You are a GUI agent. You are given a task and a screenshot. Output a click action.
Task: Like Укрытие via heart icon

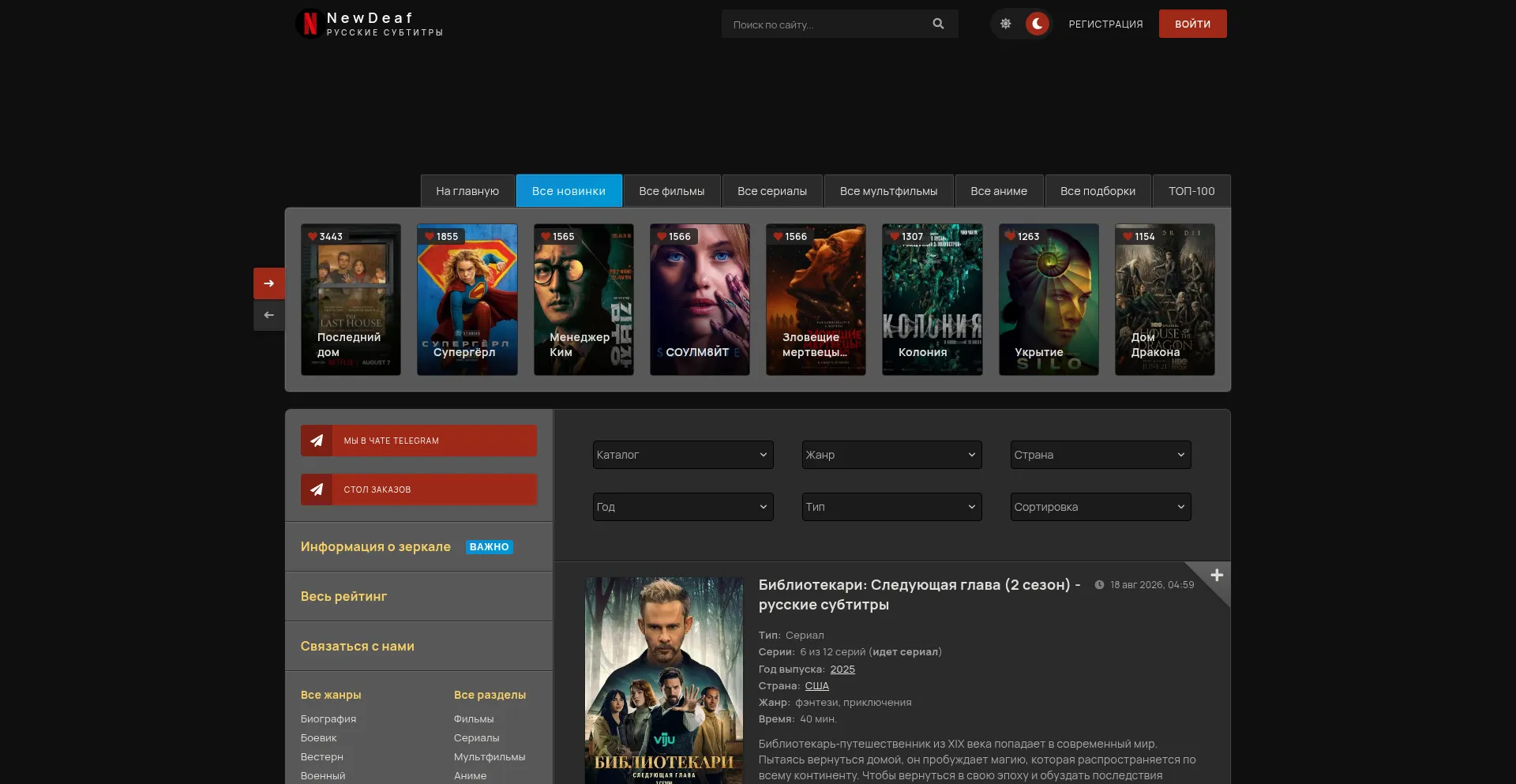tap(1011, 236)
